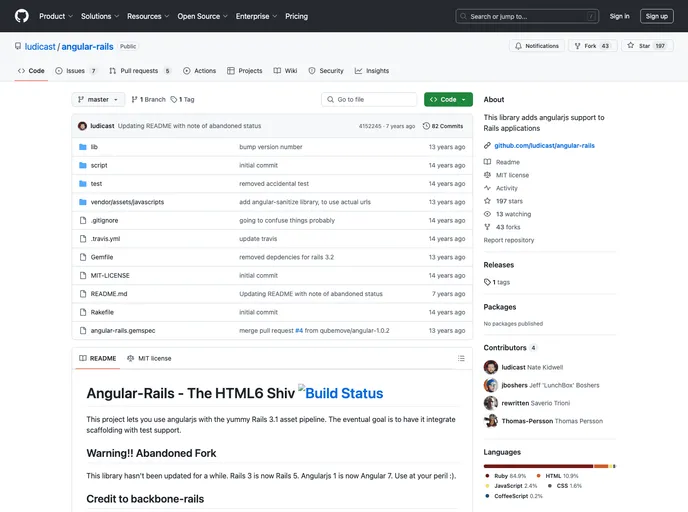Click the .gitignore file icon
Viewport: 688px width, 512px height.
82,221
